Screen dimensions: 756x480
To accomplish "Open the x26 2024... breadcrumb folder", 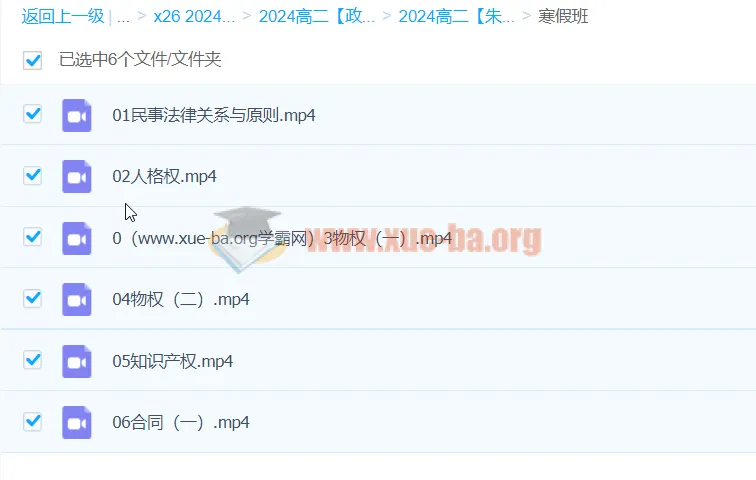I will (x=194, y=16).
